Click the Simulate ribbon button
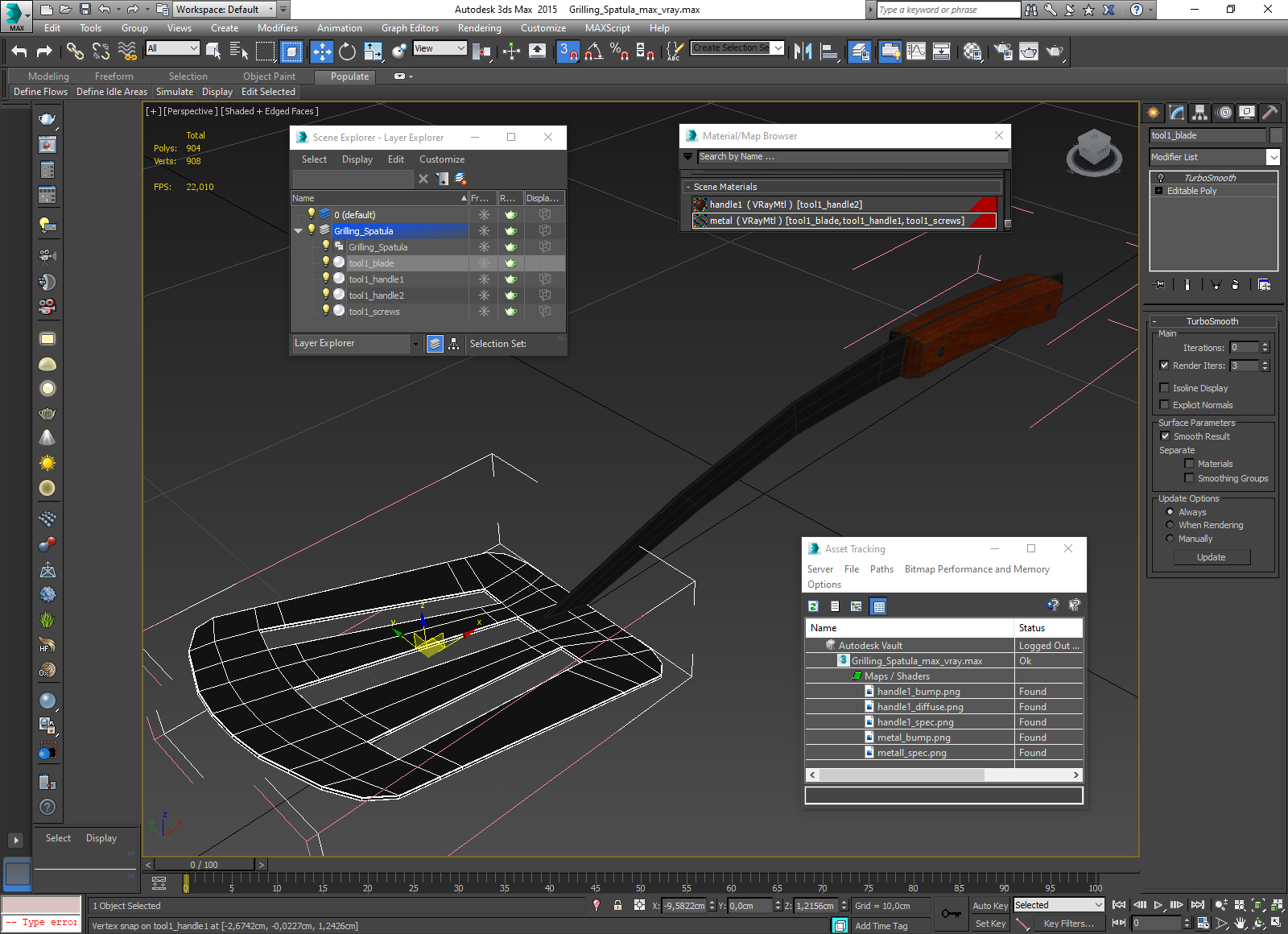 coord(175,92)
